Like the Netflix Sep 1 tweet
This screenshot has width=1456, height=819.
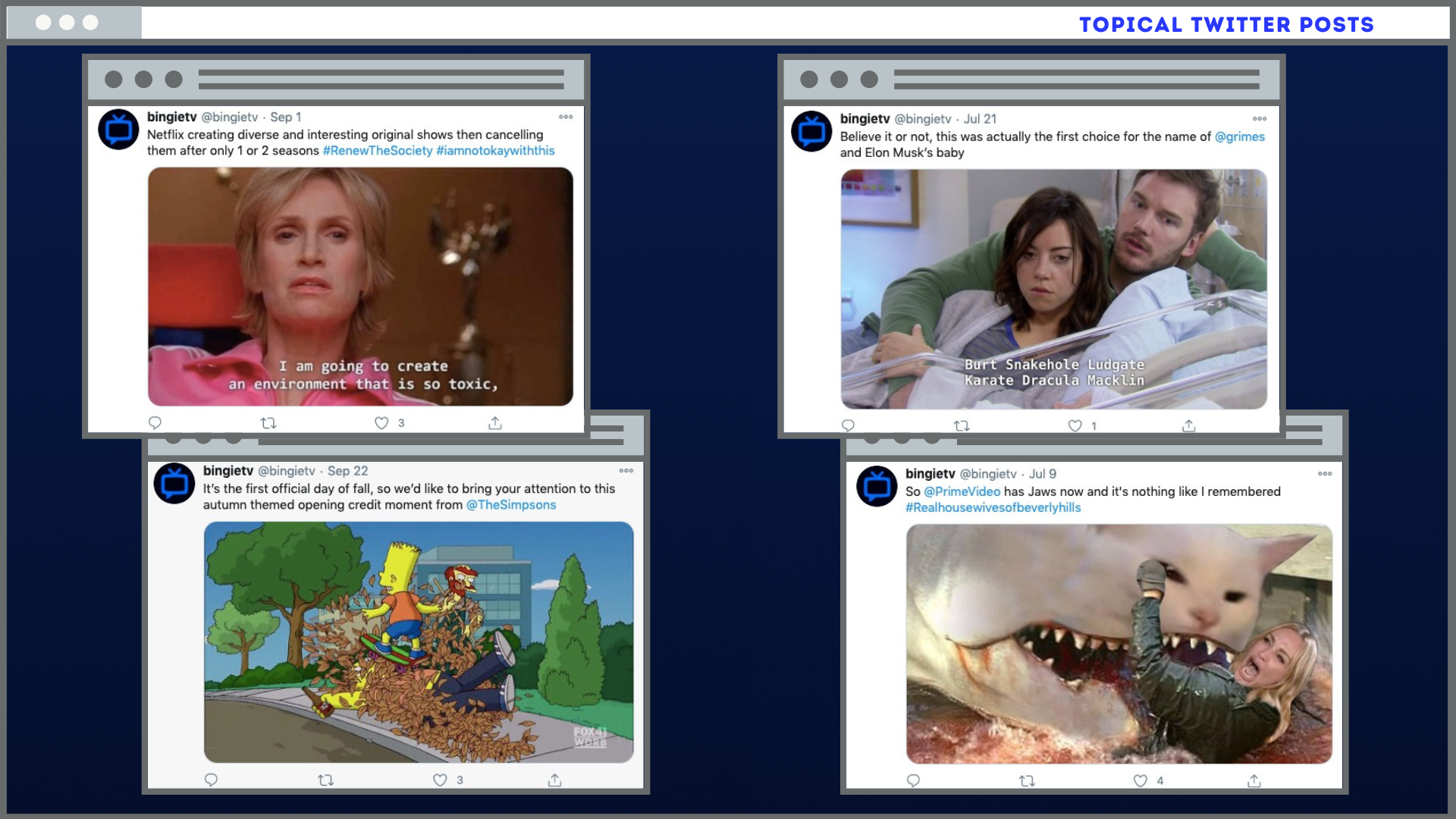click(381, 423)
